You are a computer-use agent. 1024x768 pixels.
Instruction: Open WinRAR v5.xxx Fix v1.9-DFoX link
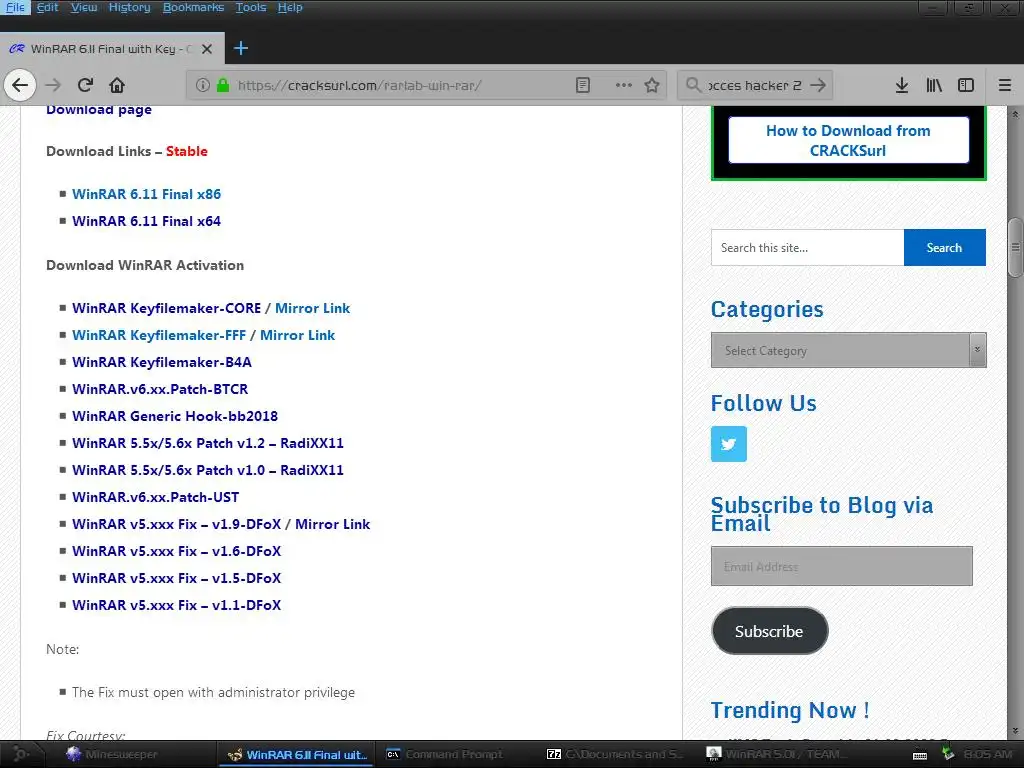[176, 524]
